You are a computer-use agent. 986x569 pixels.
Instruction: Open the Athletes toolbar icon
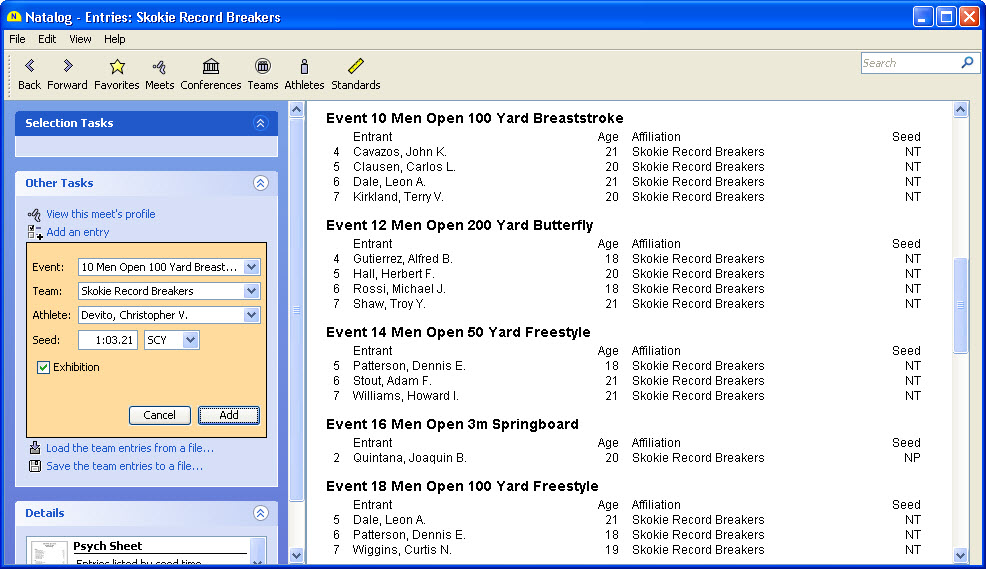coord(304,67)
